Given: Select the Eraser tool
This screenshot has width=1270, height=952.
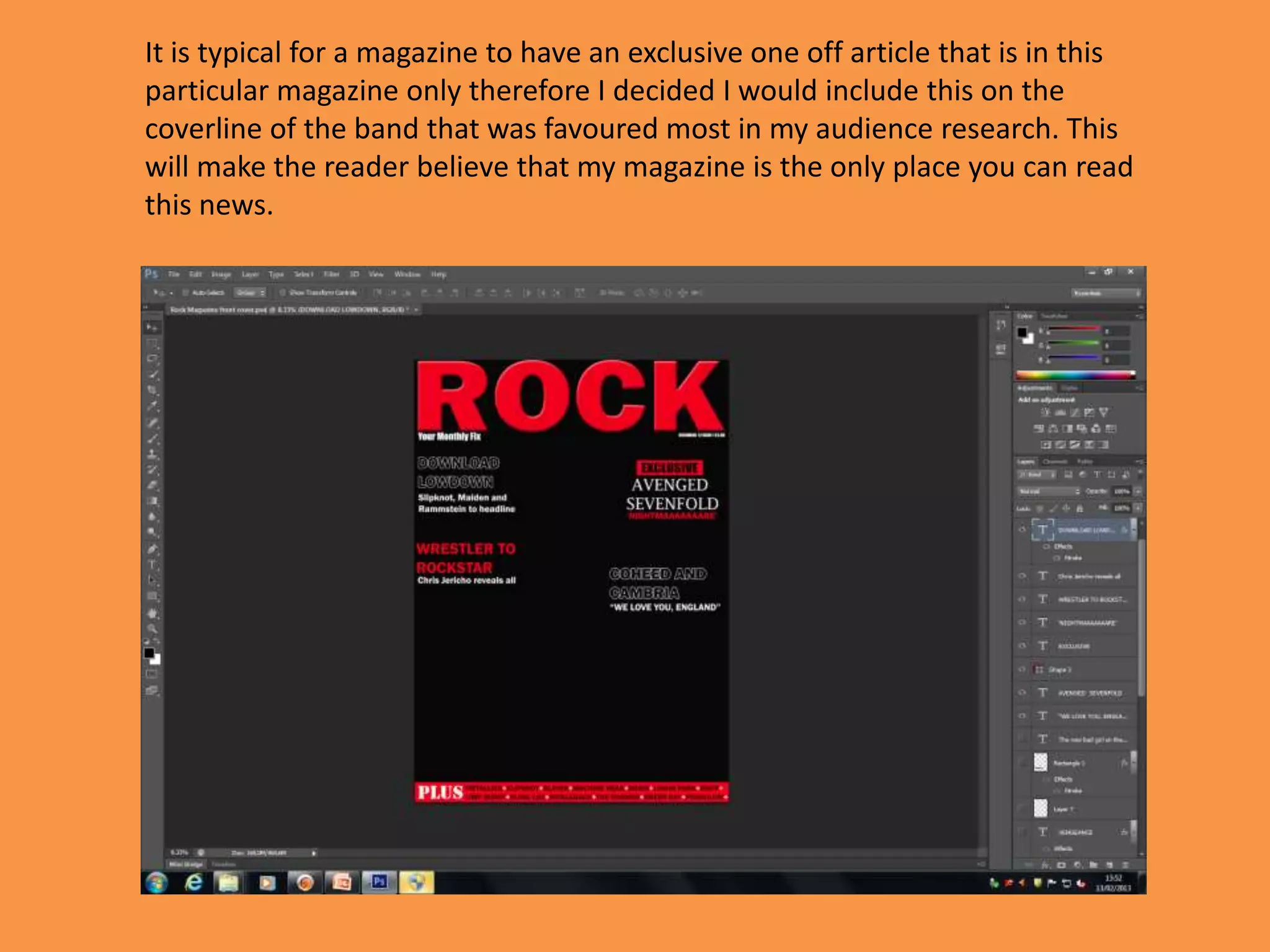Looking at the screenshot, I should (152, 485).
